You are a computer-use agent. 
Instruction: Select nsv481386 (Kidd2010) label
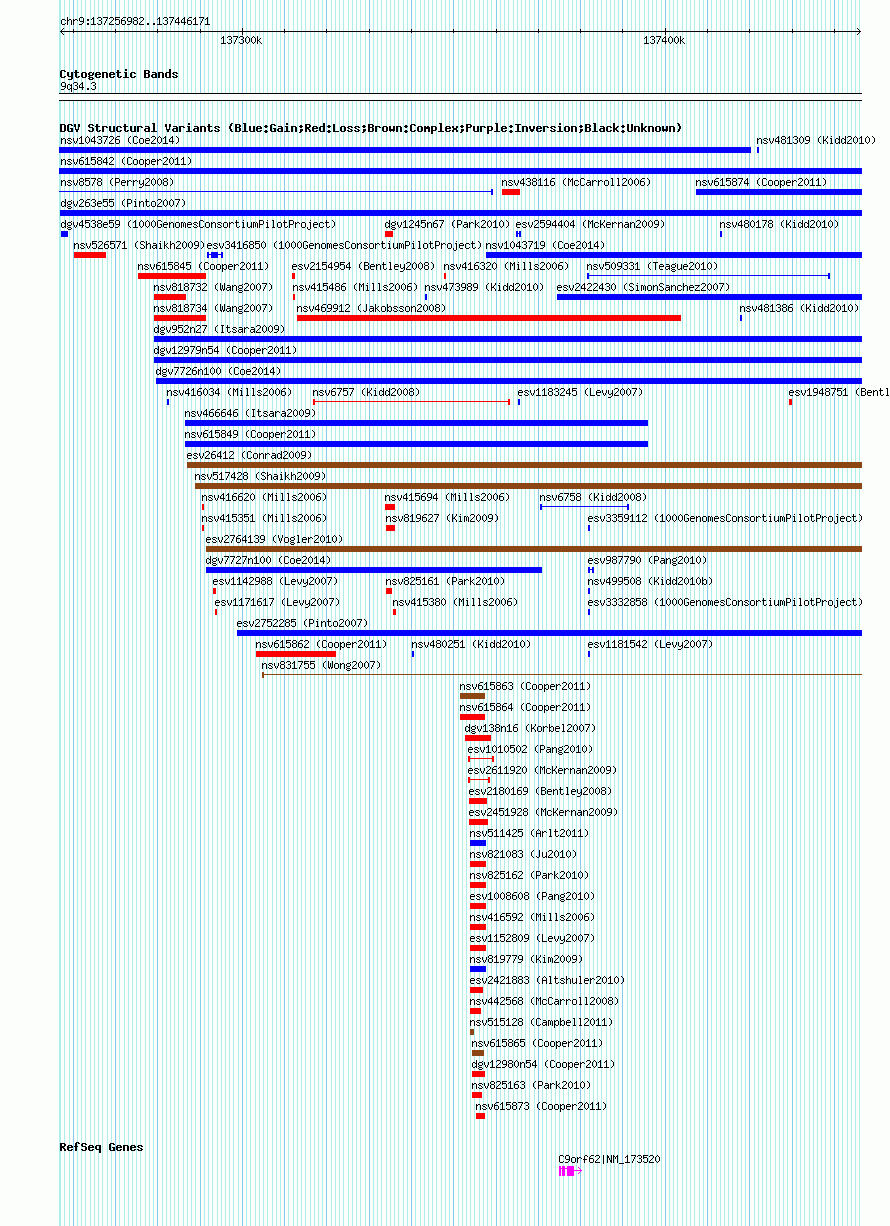[x=800, y=309]
